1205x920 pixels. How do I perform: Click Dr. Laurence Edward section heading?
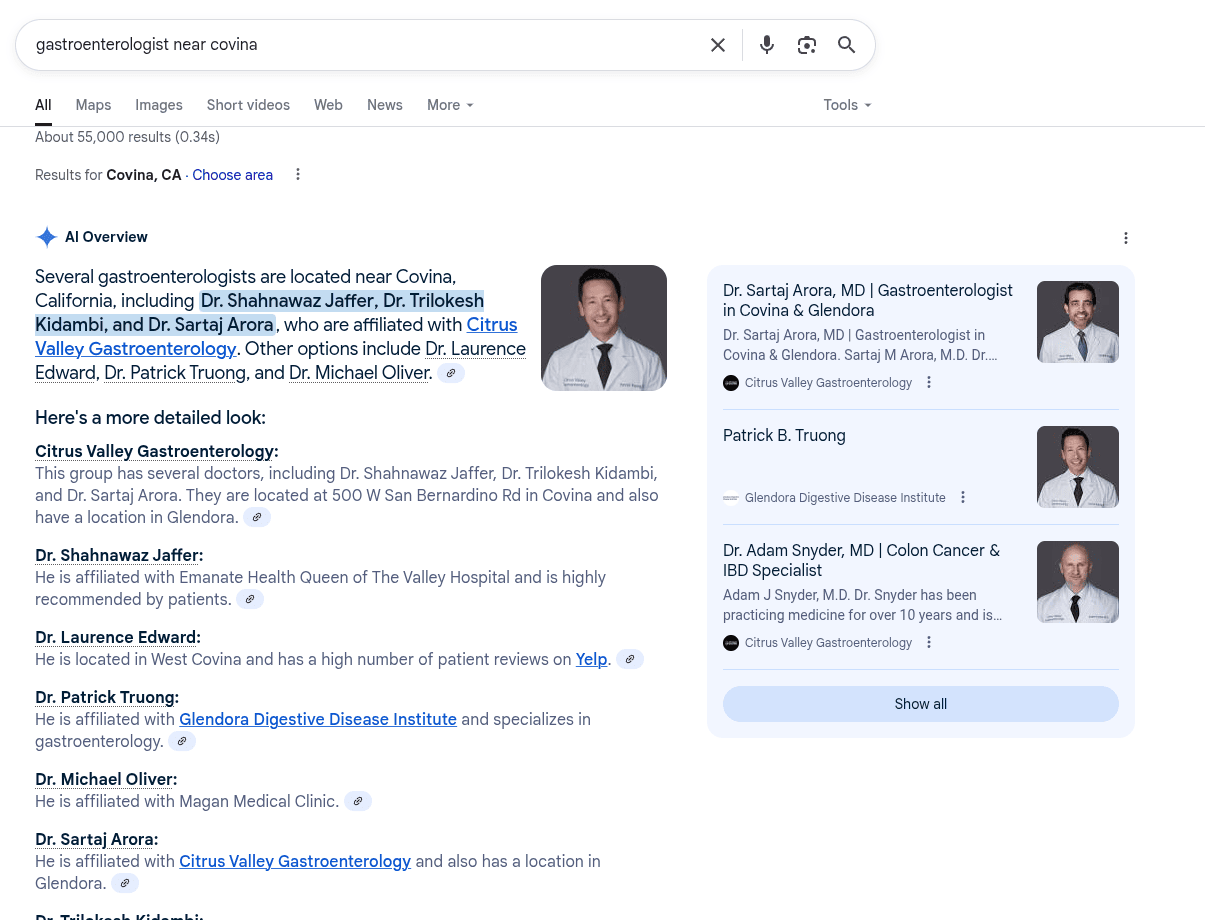118,638
